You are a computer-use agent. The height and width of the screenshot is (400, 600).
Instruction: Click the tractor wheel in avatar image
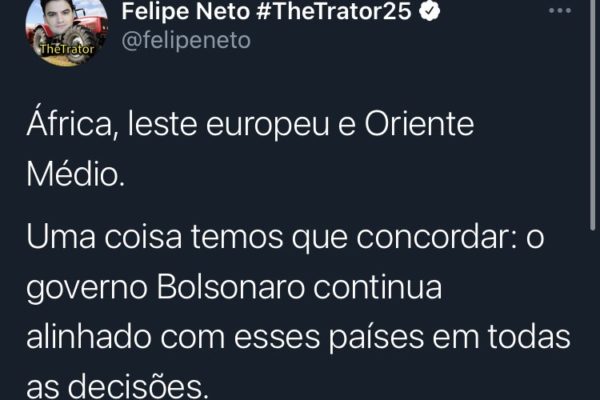[77, 43]
